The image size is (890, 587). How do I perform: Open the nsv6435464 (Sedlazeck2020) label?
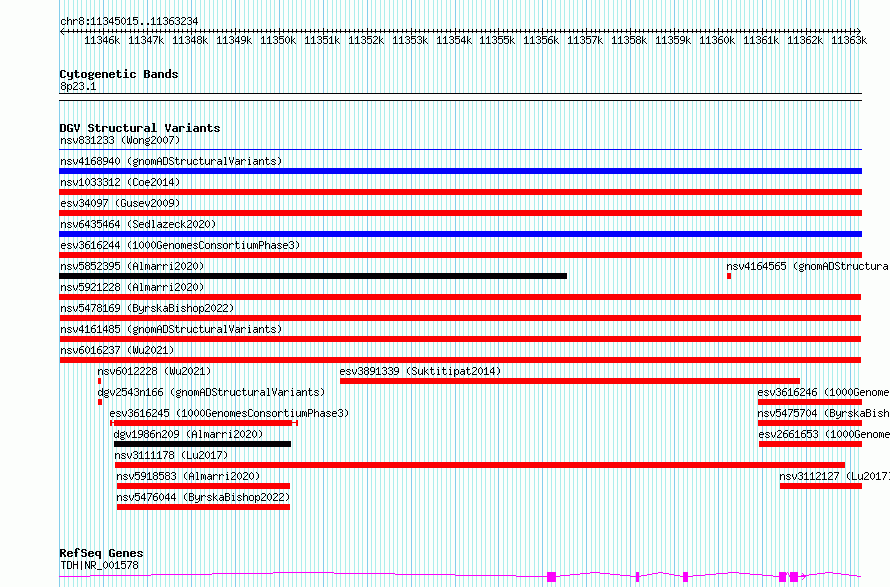point(138,224)
